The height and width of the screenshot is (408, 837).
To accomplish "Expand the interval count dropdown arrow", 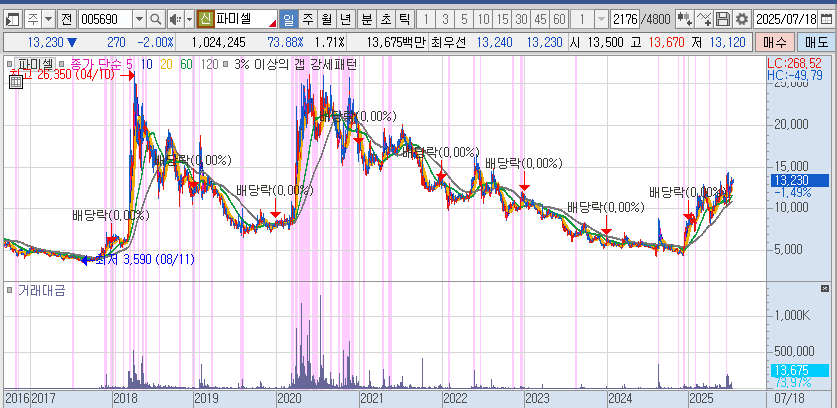I will click(x=600, y=19).
